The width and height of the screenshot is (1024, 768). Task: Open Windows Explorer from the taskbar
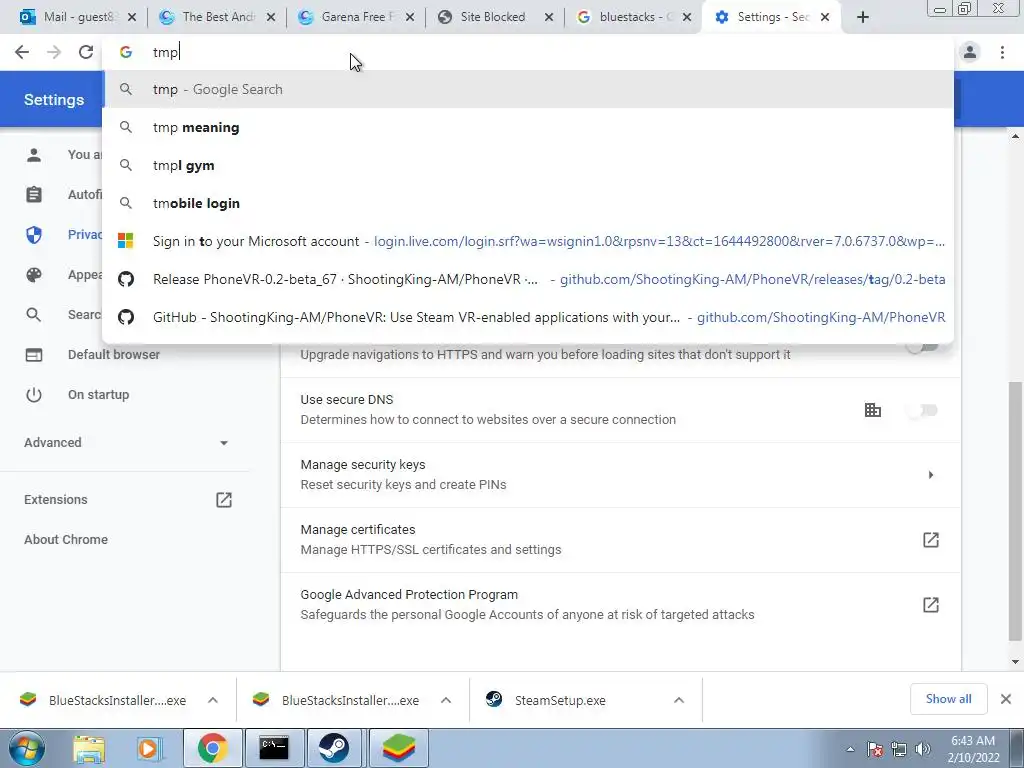89,748
